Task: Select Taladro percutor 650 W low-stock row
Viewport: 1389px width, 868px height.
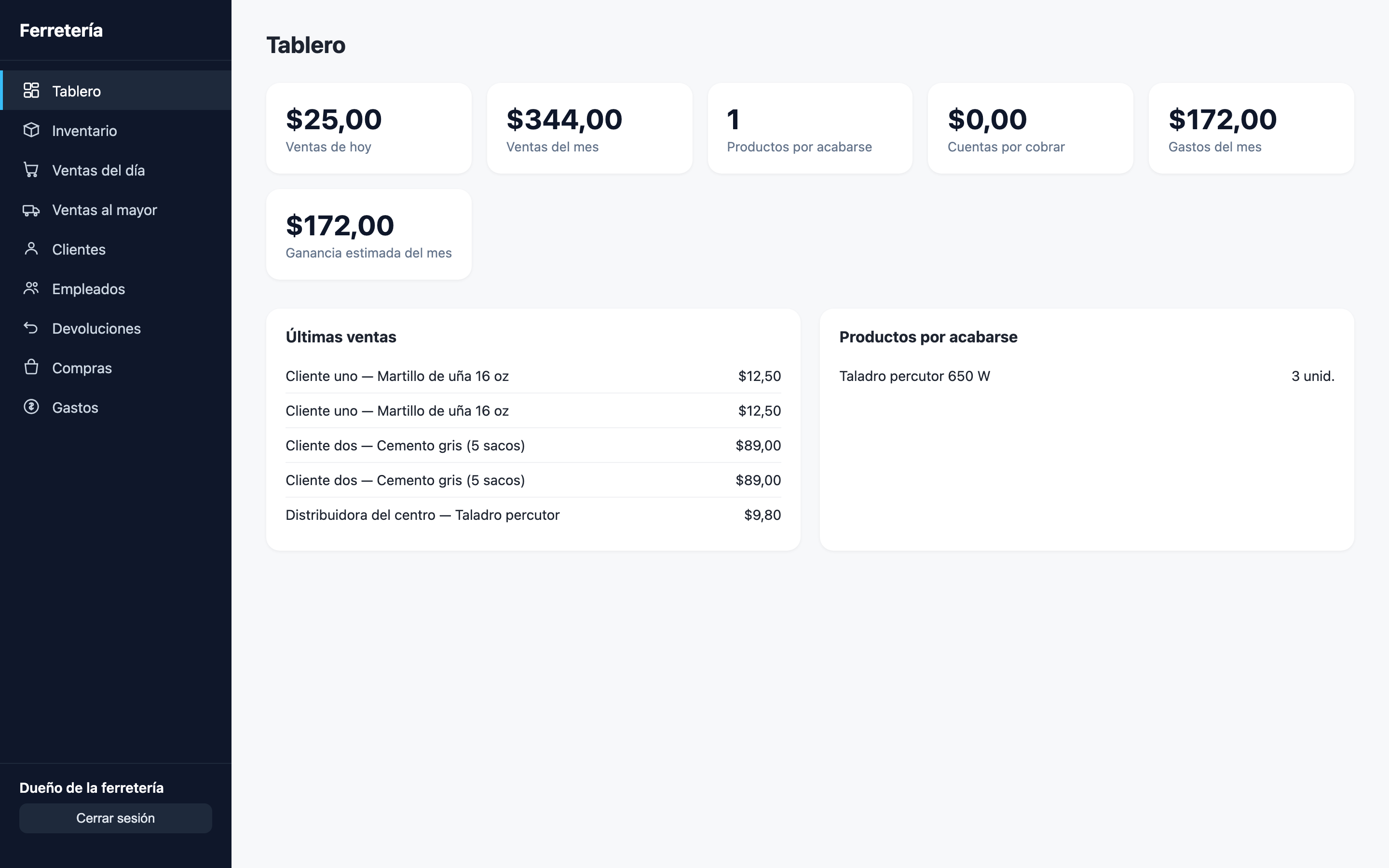Action: 1087,376
